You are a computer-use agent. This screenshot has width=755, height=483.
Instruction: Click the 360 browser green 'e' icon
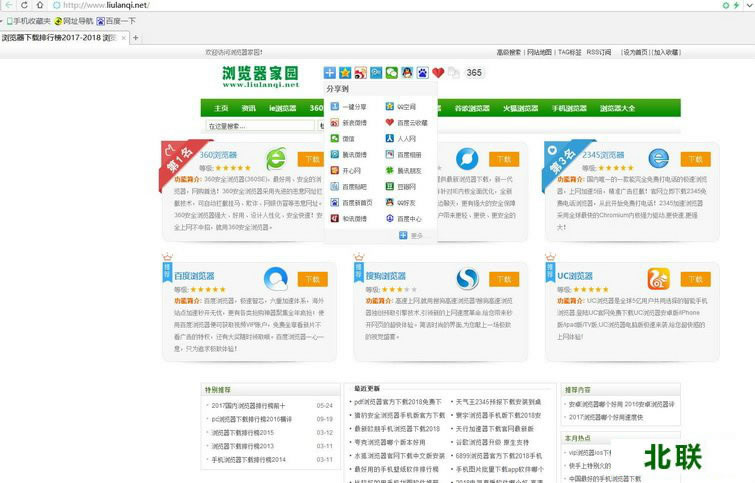pyautogui.click(x=276, y=158)
